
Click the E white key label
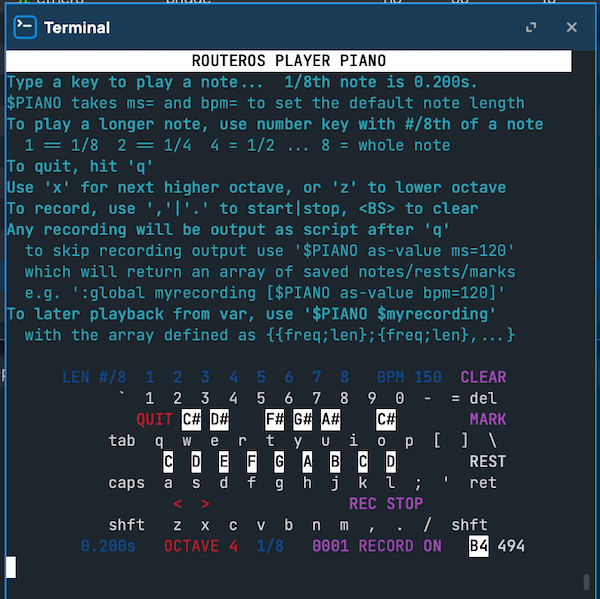(x=224, y=462)
